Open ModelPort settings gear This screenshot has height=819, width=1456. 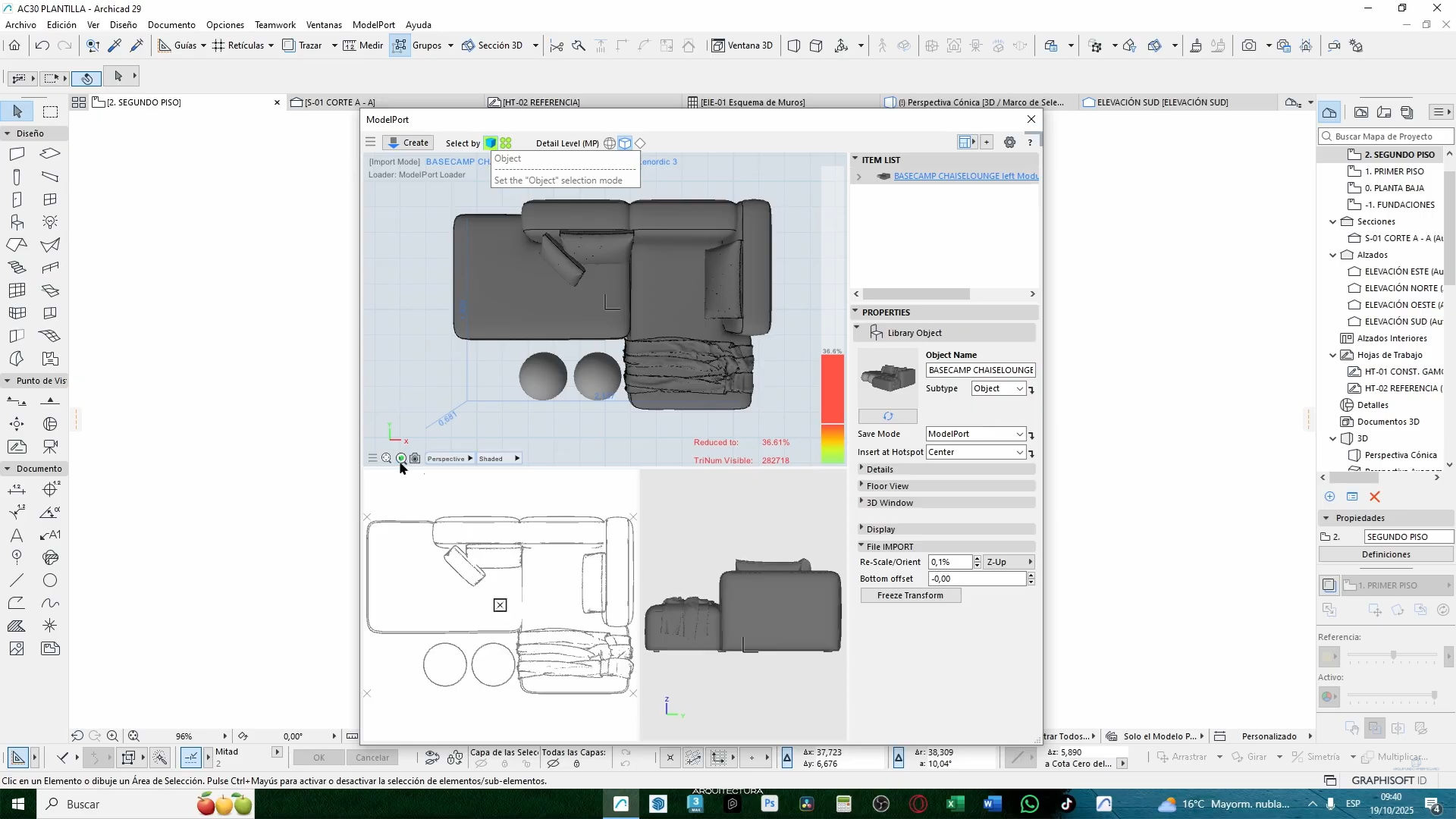click(1009, 143)
